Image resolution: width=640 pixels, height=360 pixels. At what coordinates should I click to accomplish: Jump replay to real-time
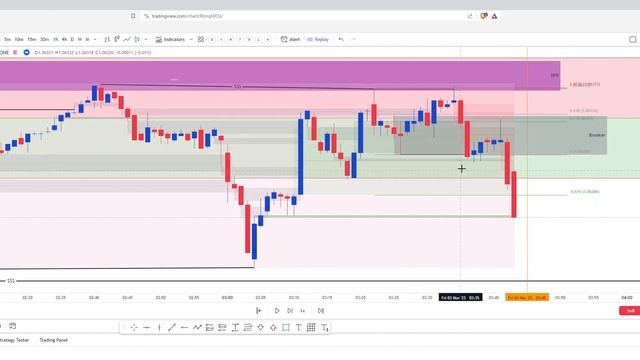321,311
